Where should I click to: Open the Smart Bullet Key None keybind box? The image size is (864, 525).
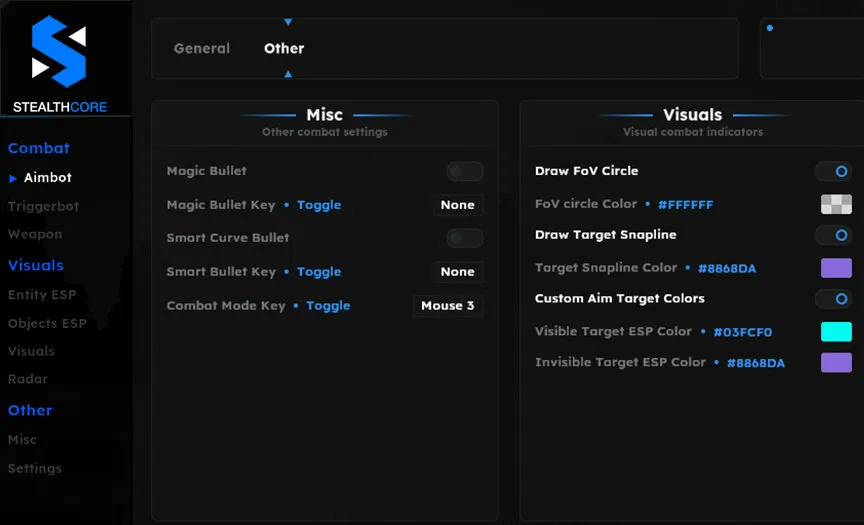coord(457,272)
